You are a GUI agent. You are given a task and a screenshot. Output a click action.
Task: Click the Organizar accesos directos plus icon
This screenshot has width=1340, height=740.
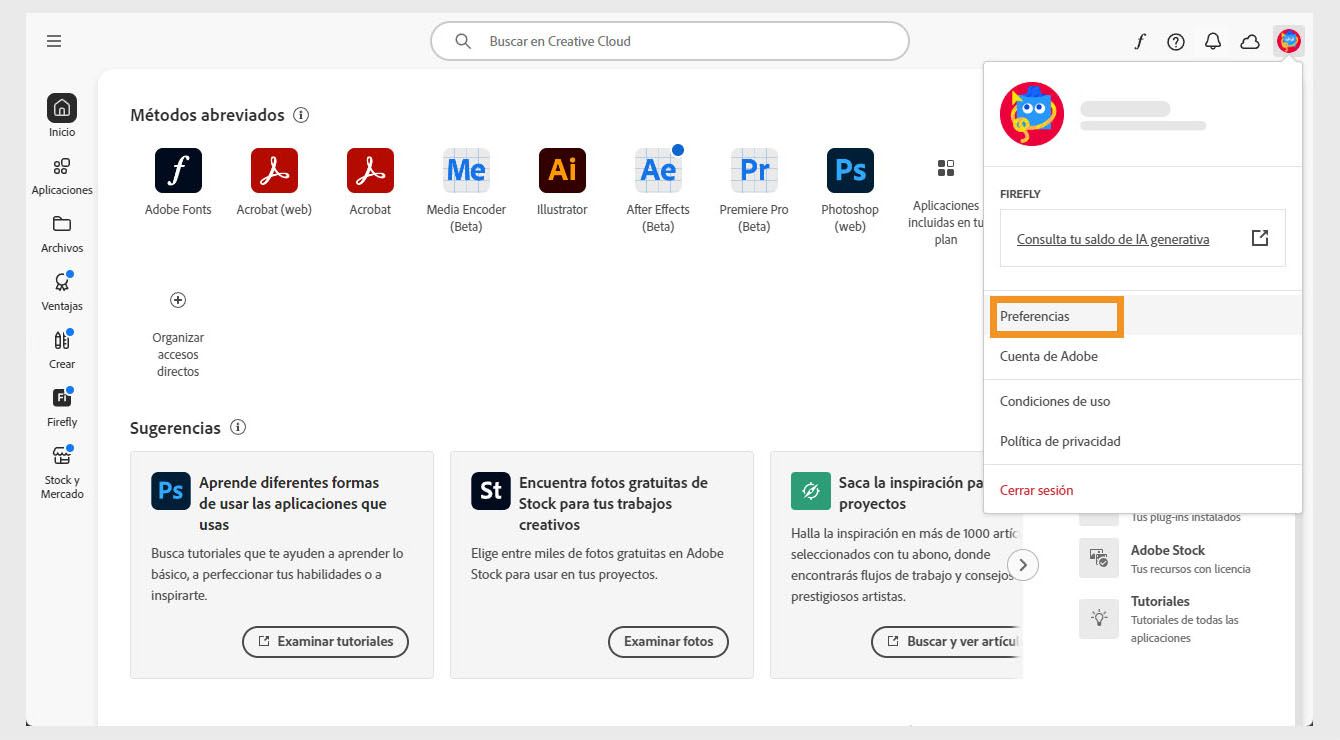click(178, 300)
